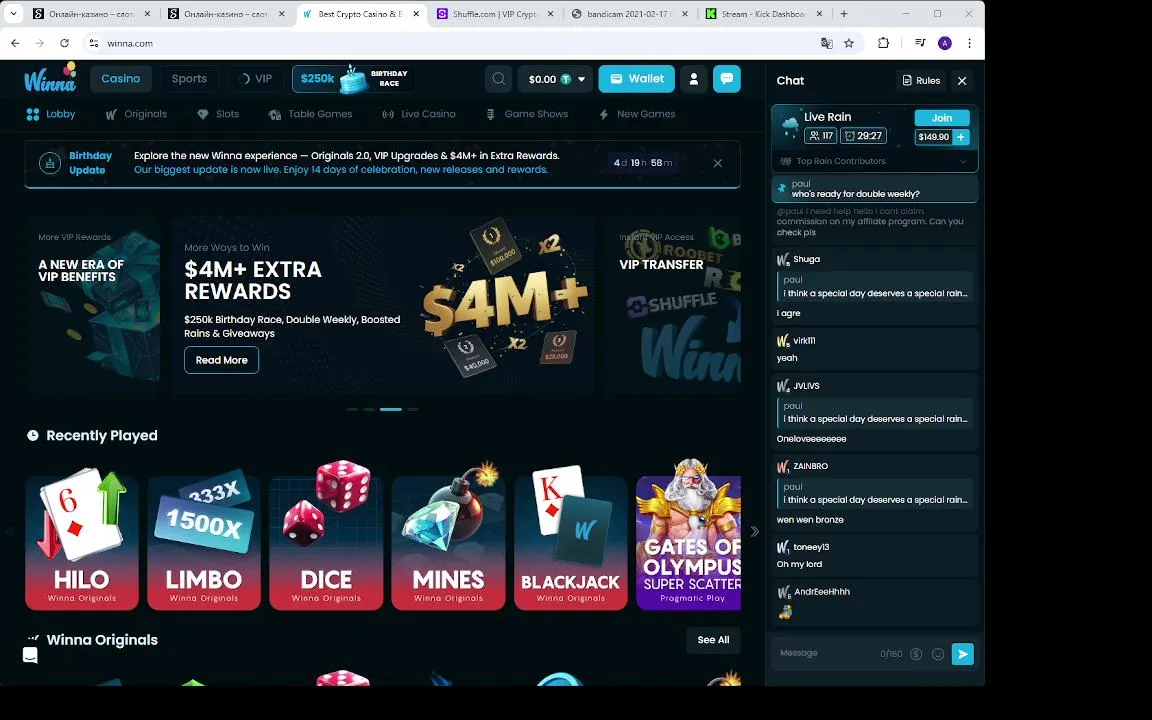The image size is (1152, 720).
Task: Open the $250k Birthday Race banner
Action: (353, 79)
